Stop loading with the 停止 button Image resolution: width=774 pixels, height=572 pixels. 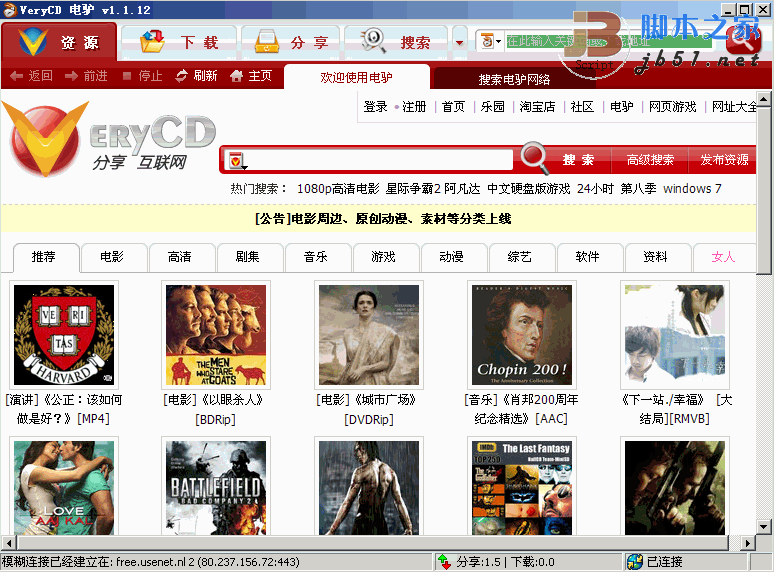[x=142, y=76]
